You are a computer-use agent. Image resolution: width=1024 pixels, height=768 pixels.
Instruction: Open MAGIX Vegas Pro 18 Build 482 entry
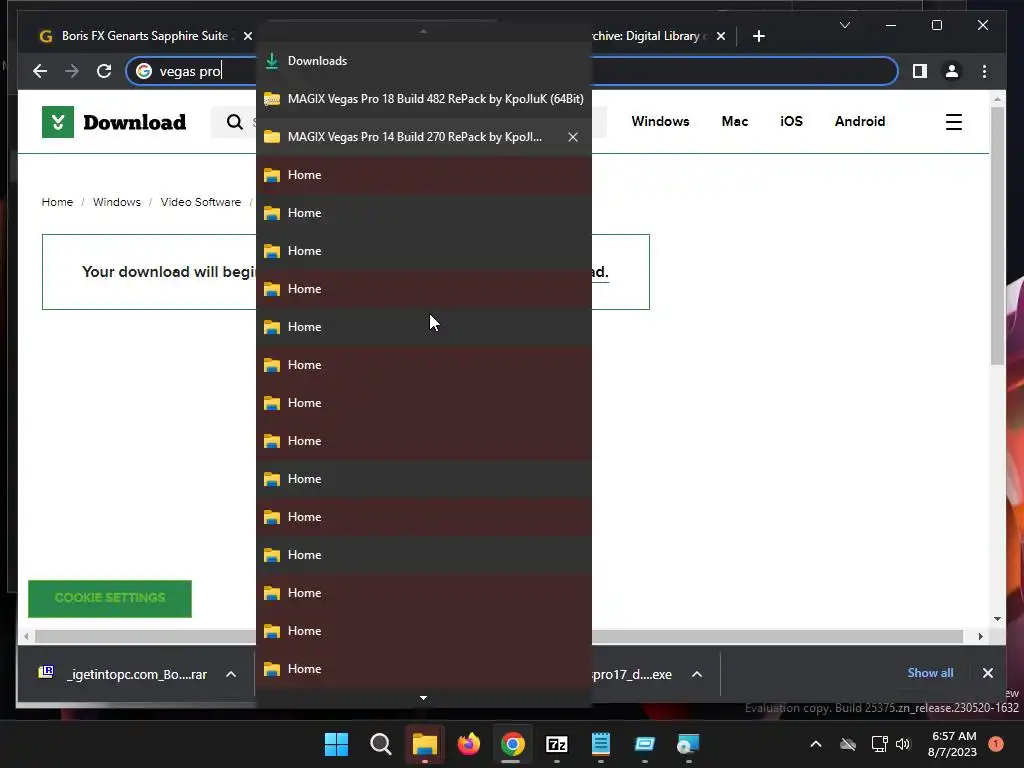(424, 99)
